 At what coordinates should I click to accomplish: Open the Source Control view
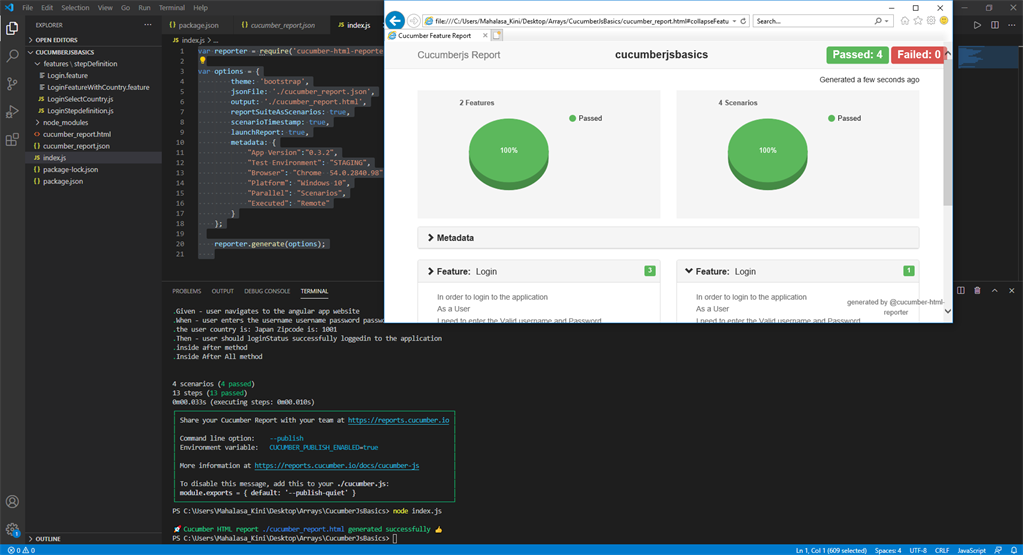12,84
